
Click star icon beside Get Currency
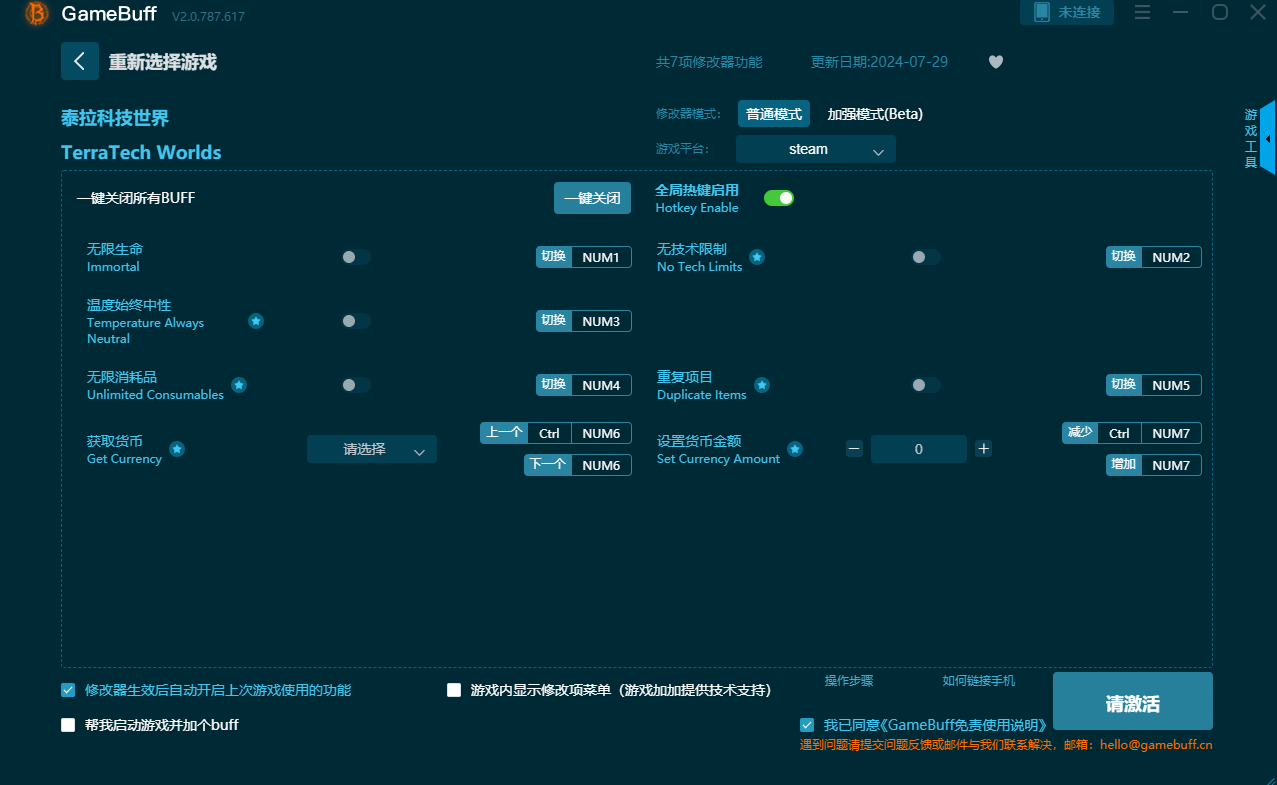click(x=177, y=449)
